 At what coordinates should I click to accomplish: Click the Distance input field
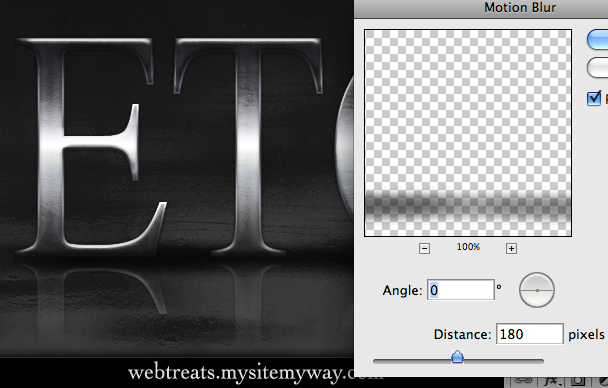[x=530, y=334]
